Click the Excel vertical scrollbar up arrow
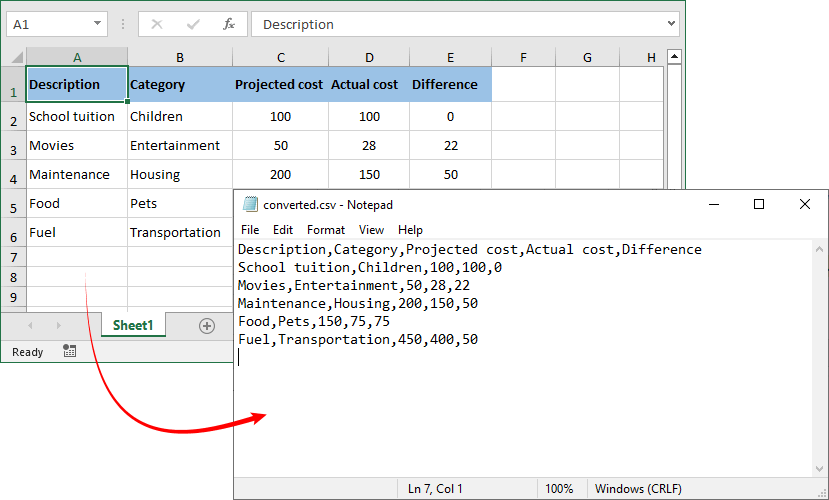Screen dimensions: 829x500 [x=674, y=57]
